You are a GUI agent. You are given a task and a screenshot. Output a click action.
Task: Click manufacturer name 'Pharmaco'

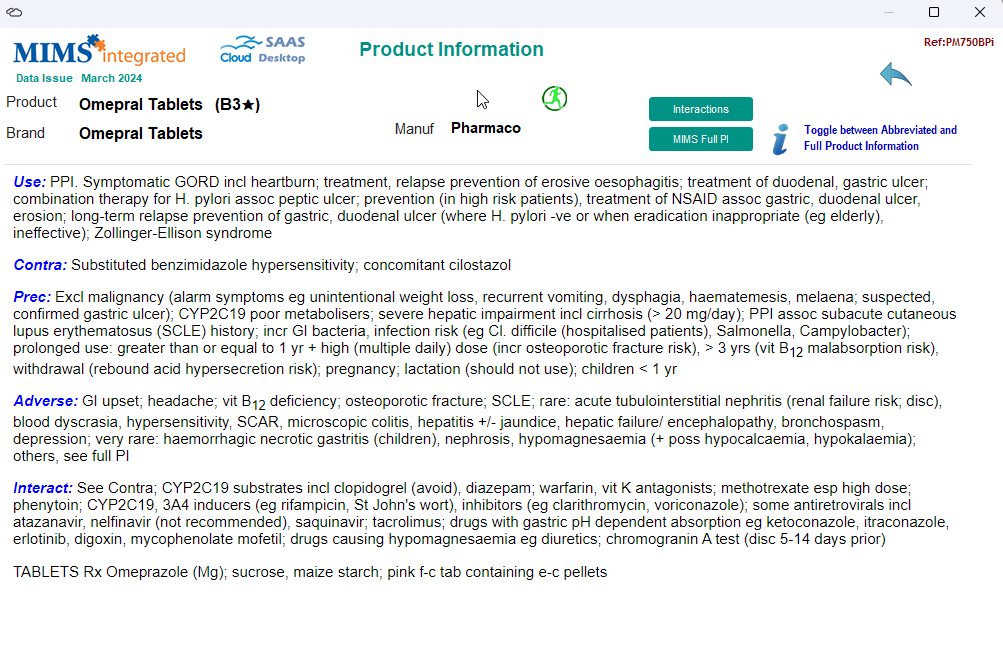(x=486, y=128)
